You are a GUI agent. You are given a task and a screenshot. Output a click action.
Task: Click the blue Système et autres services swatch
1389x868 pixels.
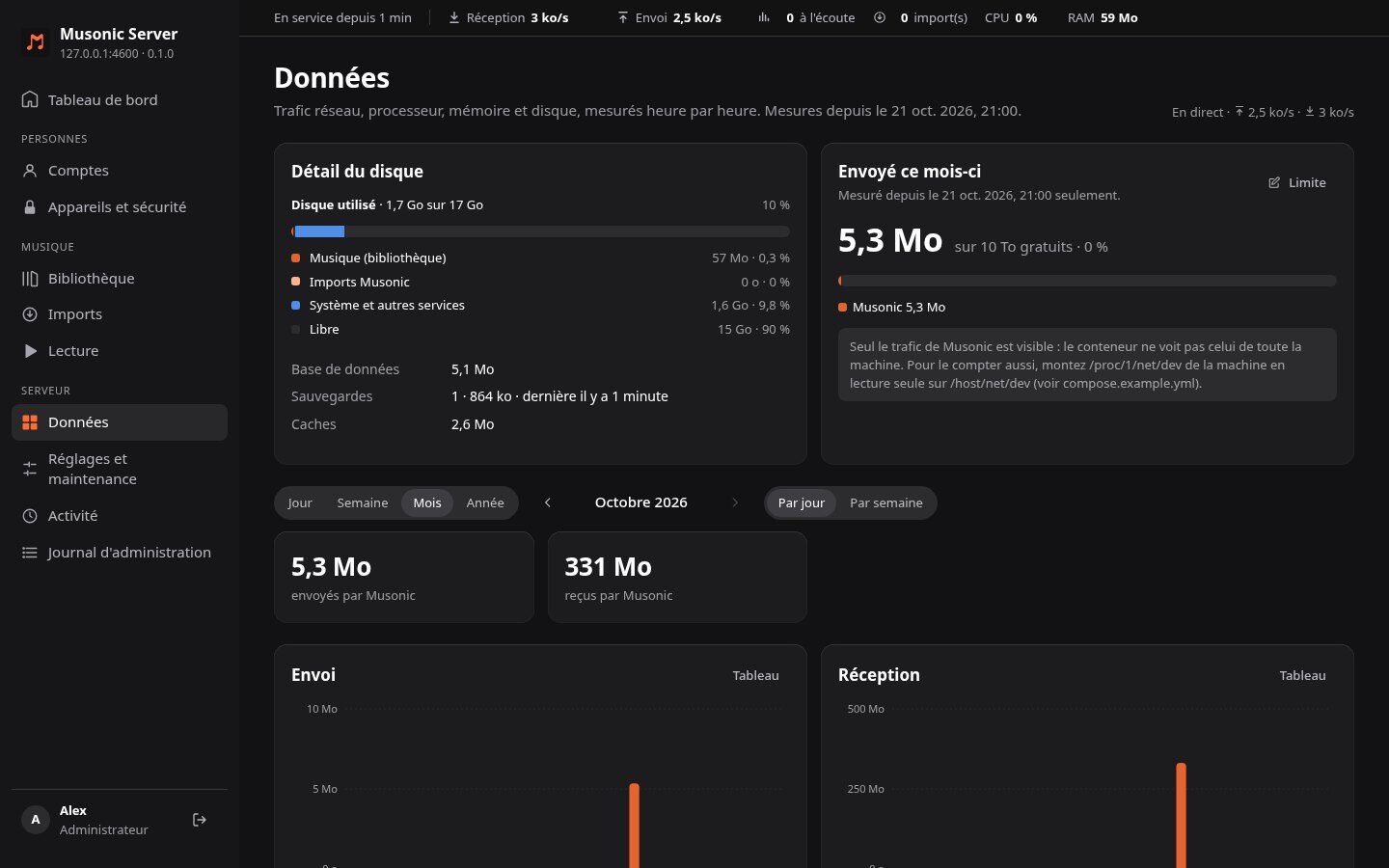[296, 306]
